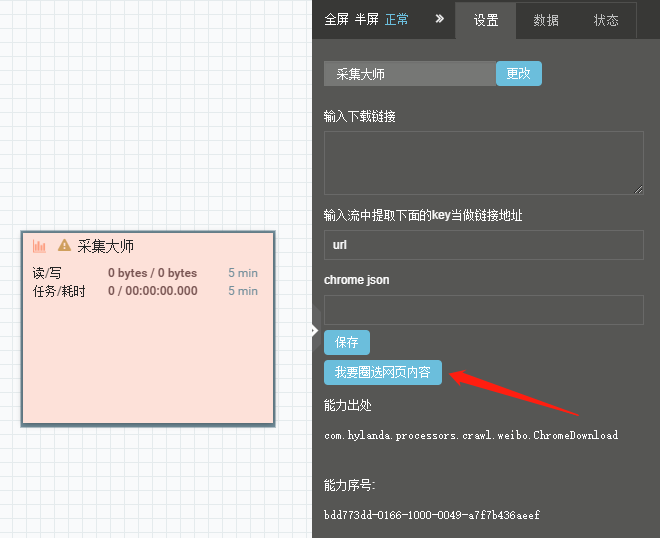Click the 能力出处 label
The height and width of the screenshot is (538, 660).
(348, 405)
